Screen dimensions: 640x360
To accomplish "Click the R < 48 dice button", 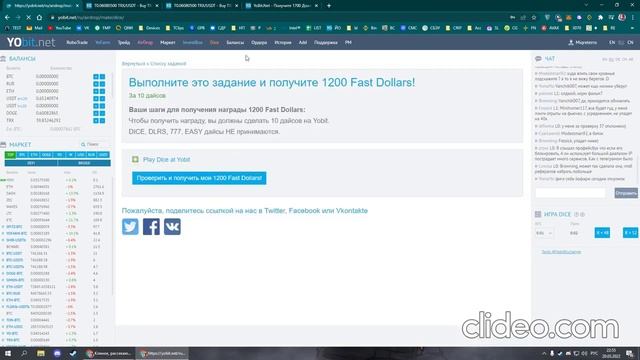I will (x=602, y=233).
